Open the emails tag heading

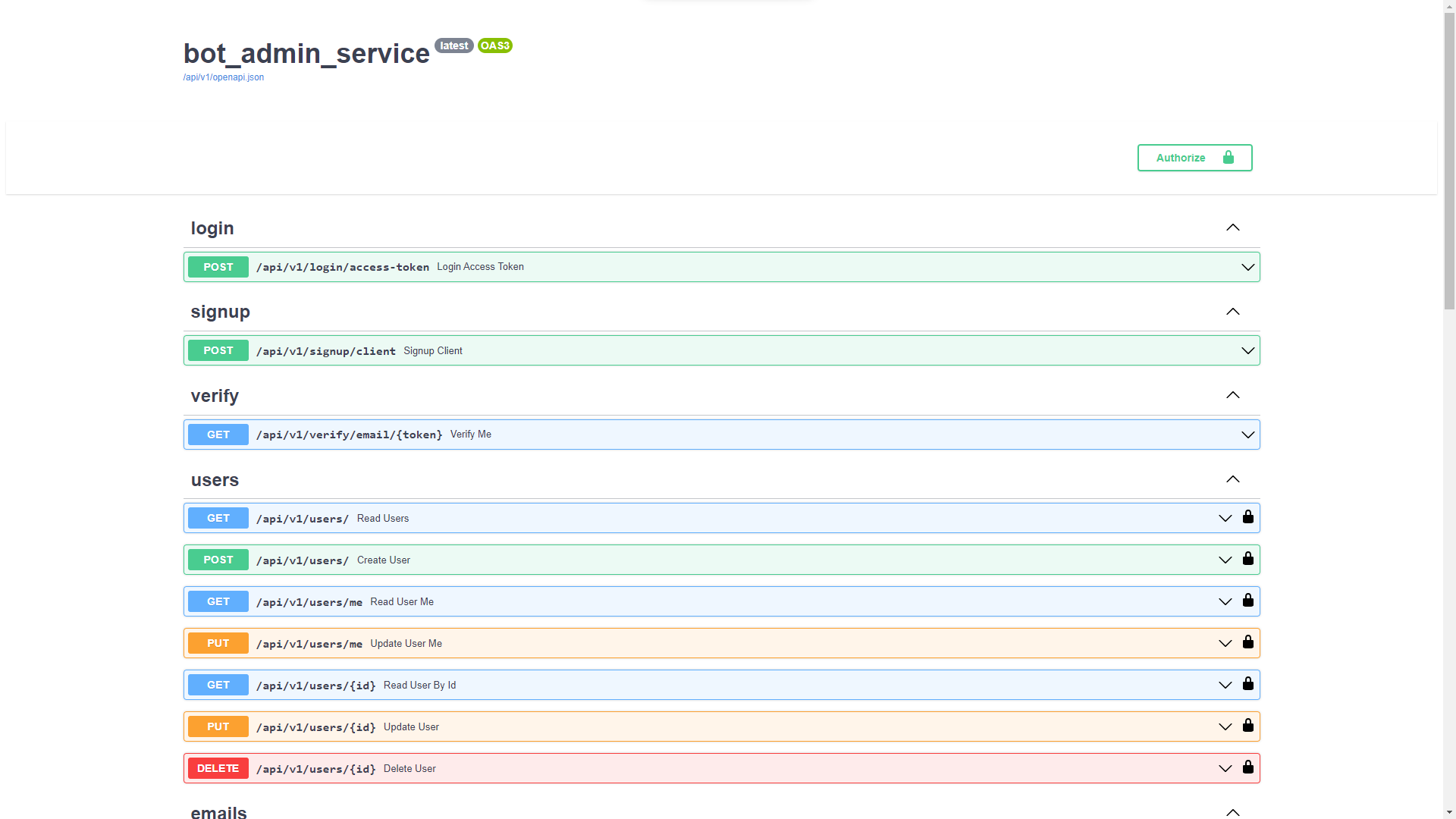pos(218,811)
